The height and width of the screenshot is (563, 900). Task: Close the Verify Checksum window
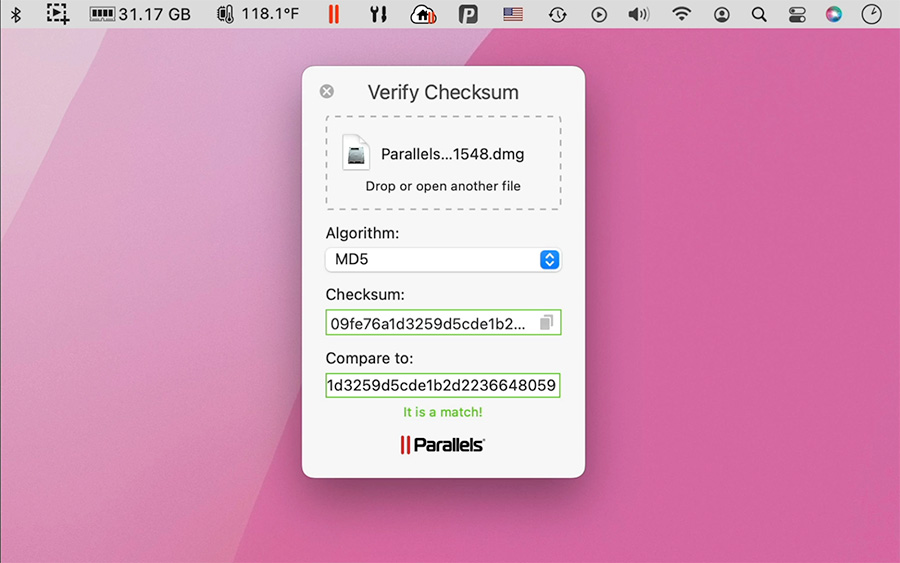pos(327,92)
